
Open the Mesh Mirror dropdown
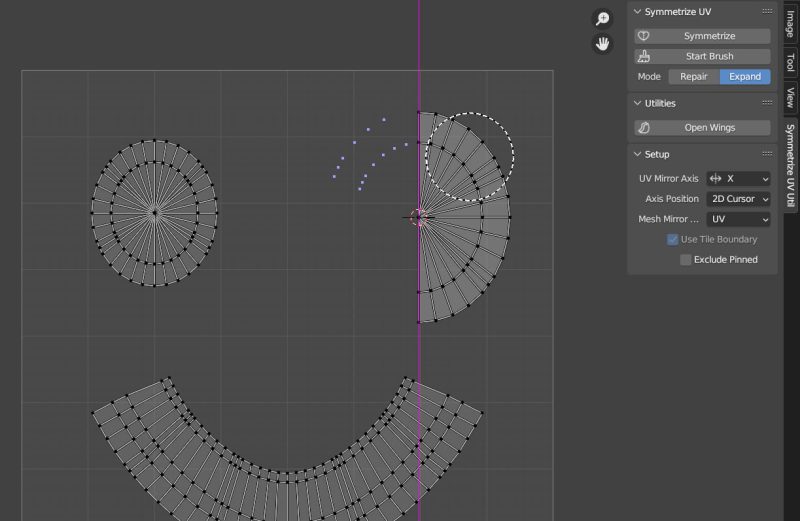[738, 219]
